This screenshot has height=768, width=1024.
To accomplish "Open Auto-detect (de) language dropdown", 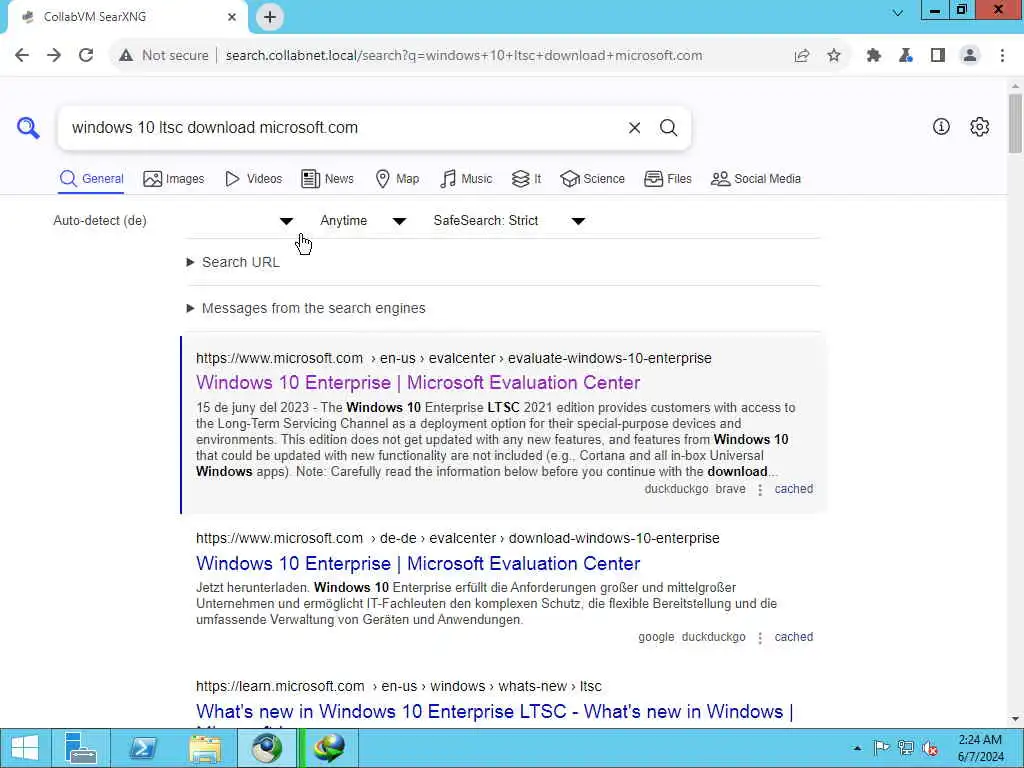I will pyautogui.click(x=174, y=221).
